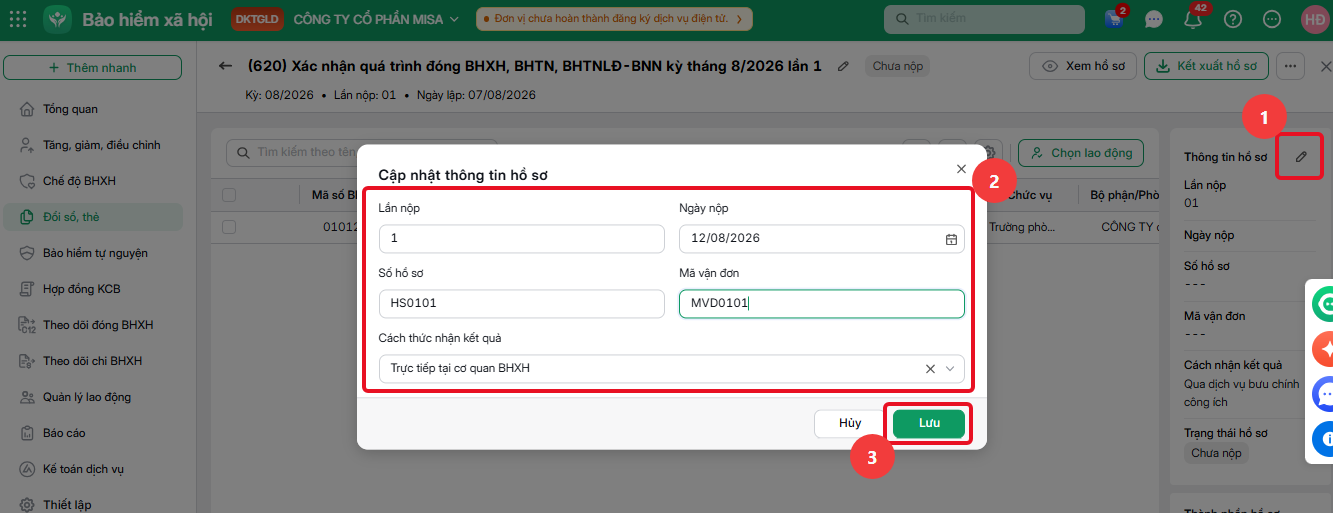Open the chat messages icon
The image size is (1333, 513).
click(x=1154, y=19)
